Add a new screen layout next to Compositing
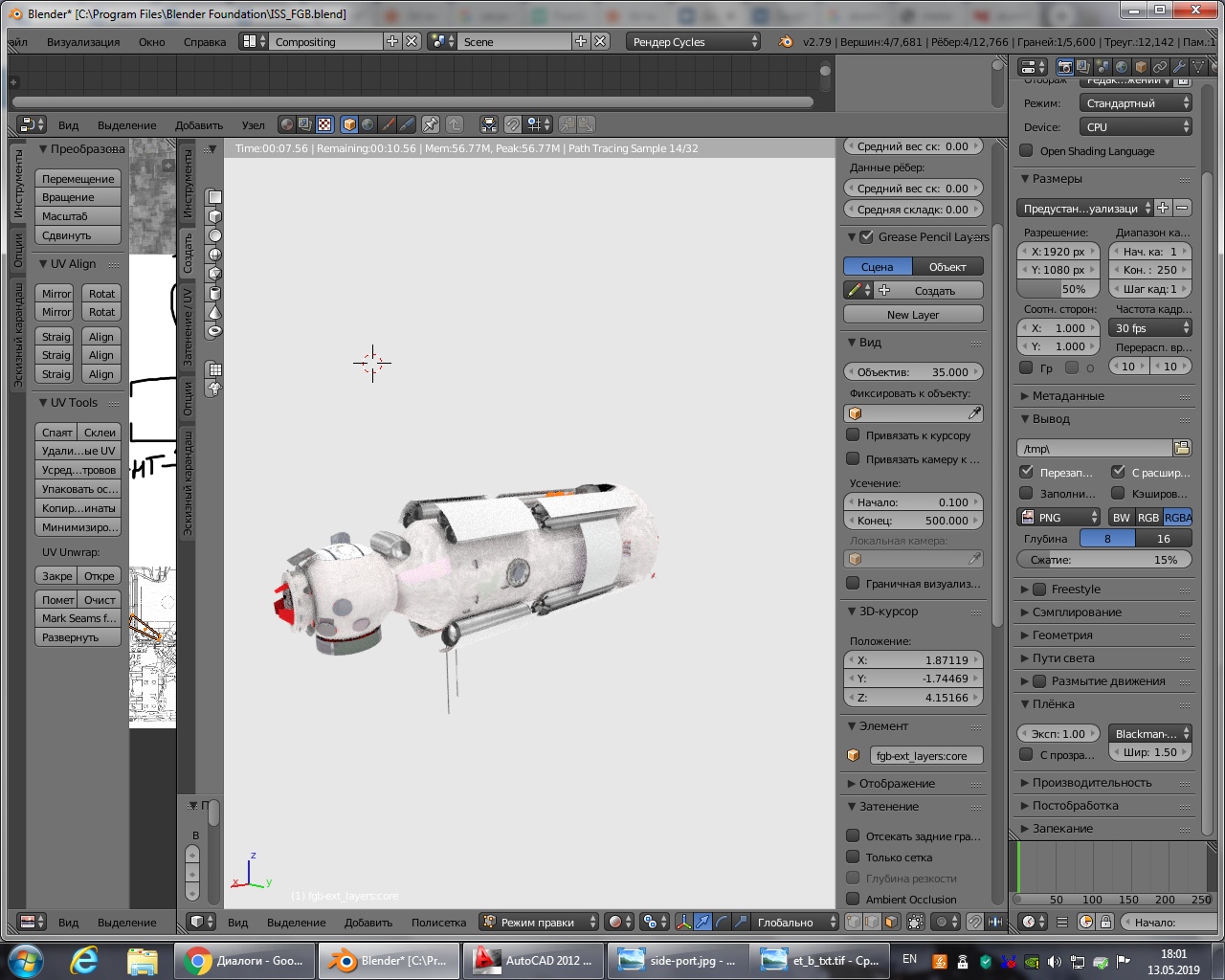 392,41
